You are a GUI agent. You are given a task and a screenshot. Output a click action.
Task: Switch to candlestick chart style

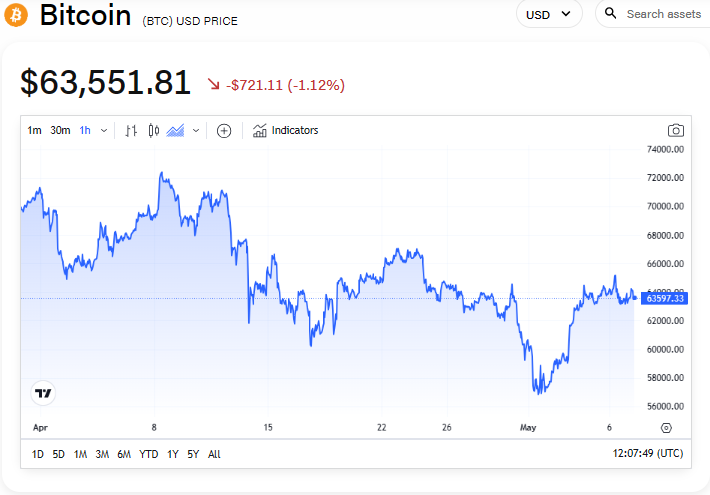[x=153, y=130]
